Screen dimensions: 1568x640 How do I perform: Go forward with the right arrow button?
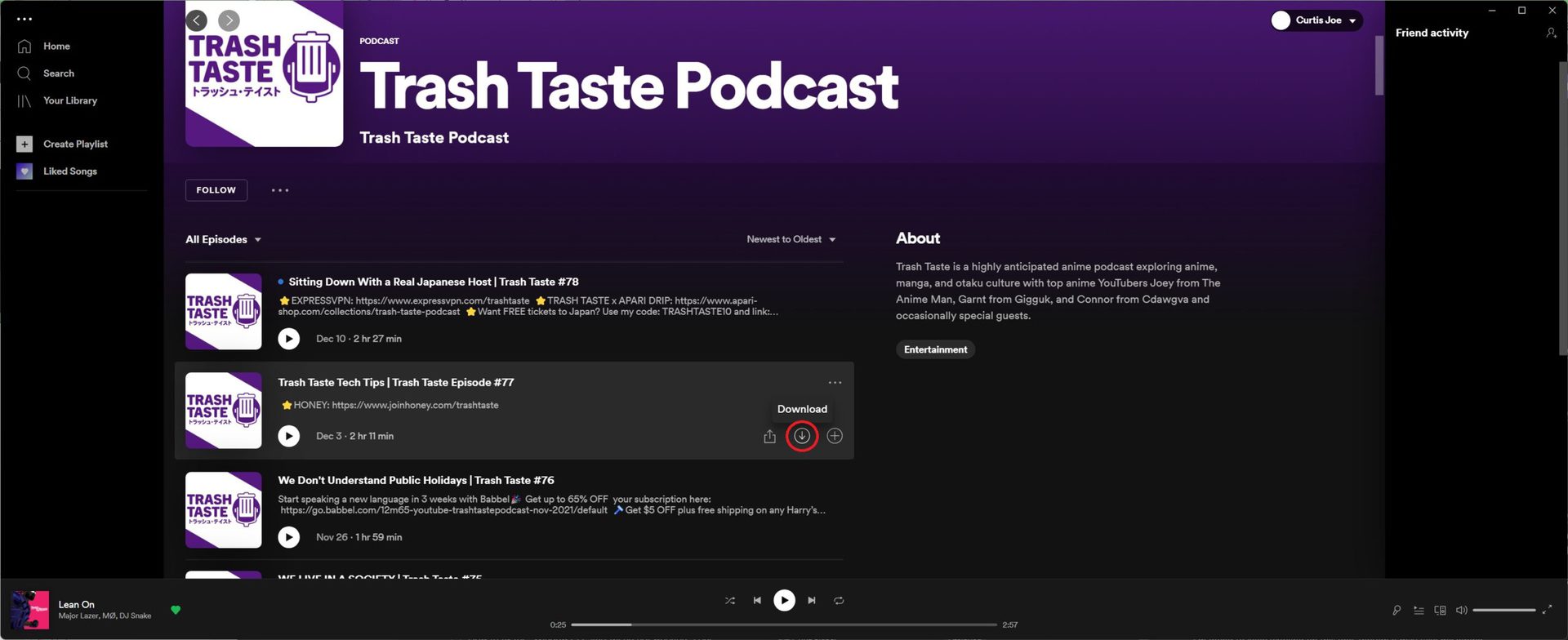pyautogui.click(x=229, y=20)
